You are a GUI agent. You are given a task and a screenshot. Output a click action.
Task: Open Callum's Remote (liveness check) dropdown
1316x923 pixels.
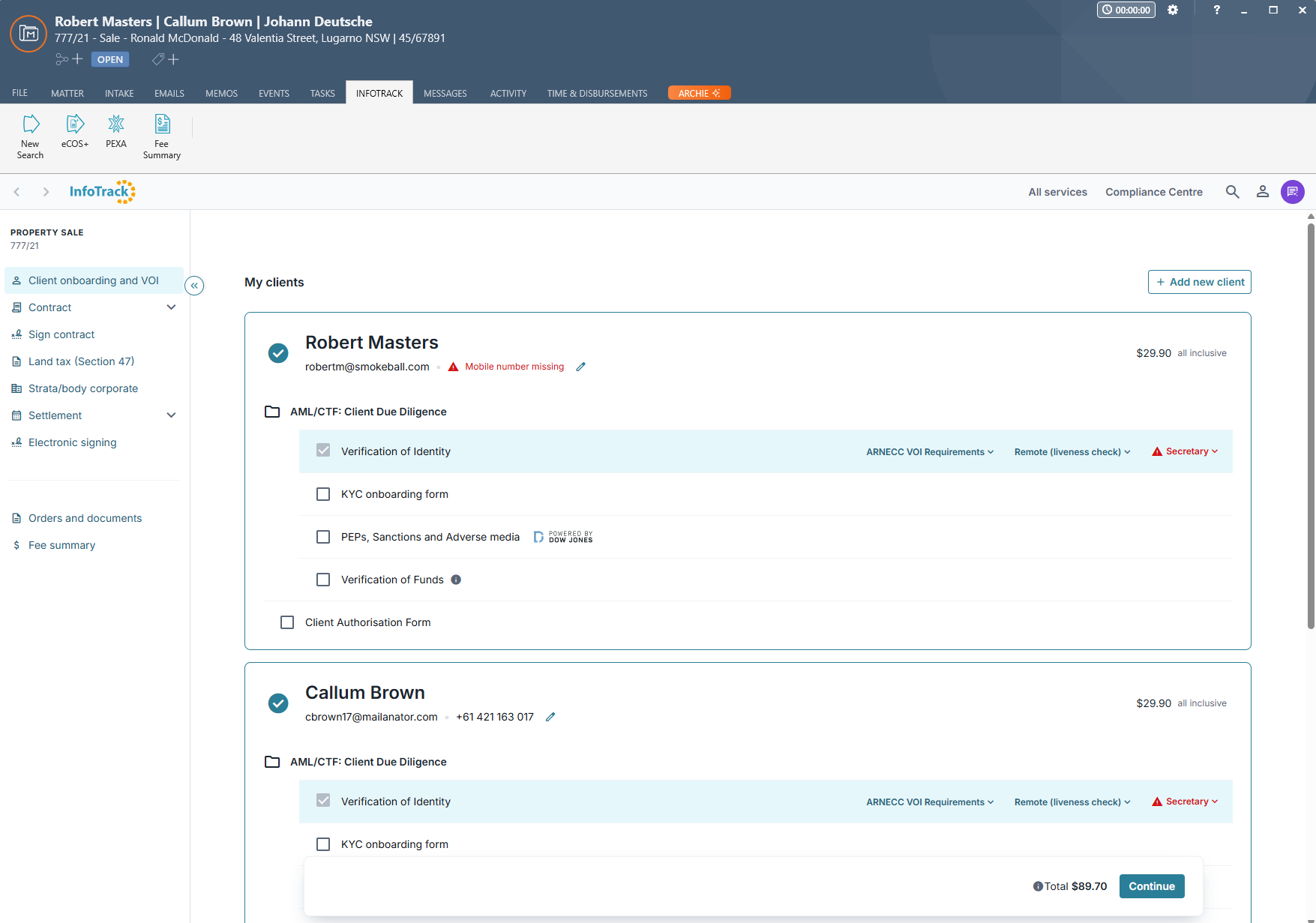pyautogui.click(x=1072, y=802)
